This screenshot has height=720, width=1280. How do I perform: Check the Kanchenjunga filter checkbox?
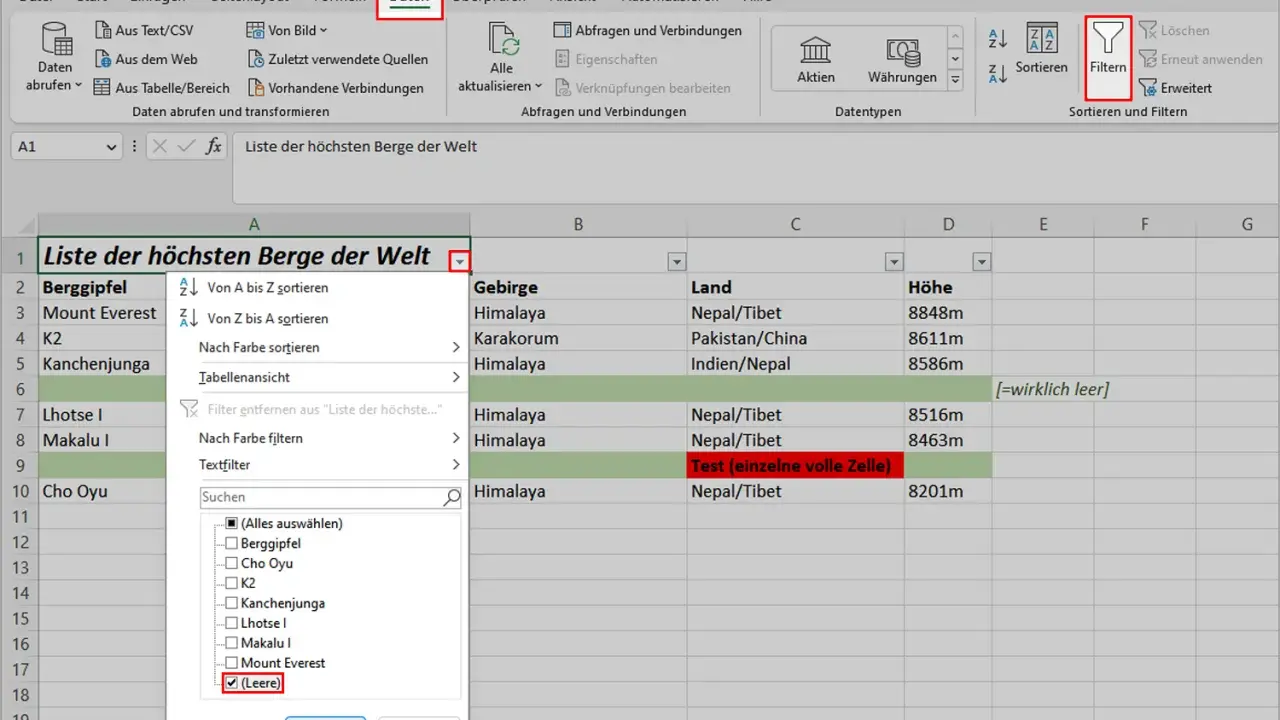pos(232,603)
